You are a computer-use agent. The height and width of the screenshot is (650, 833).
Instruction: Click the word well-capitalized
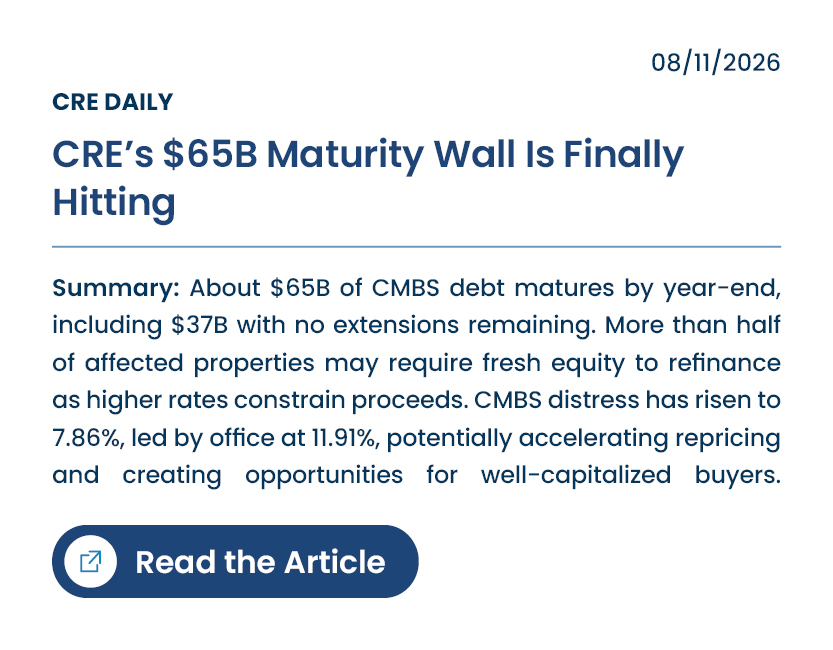click(576, 475)
